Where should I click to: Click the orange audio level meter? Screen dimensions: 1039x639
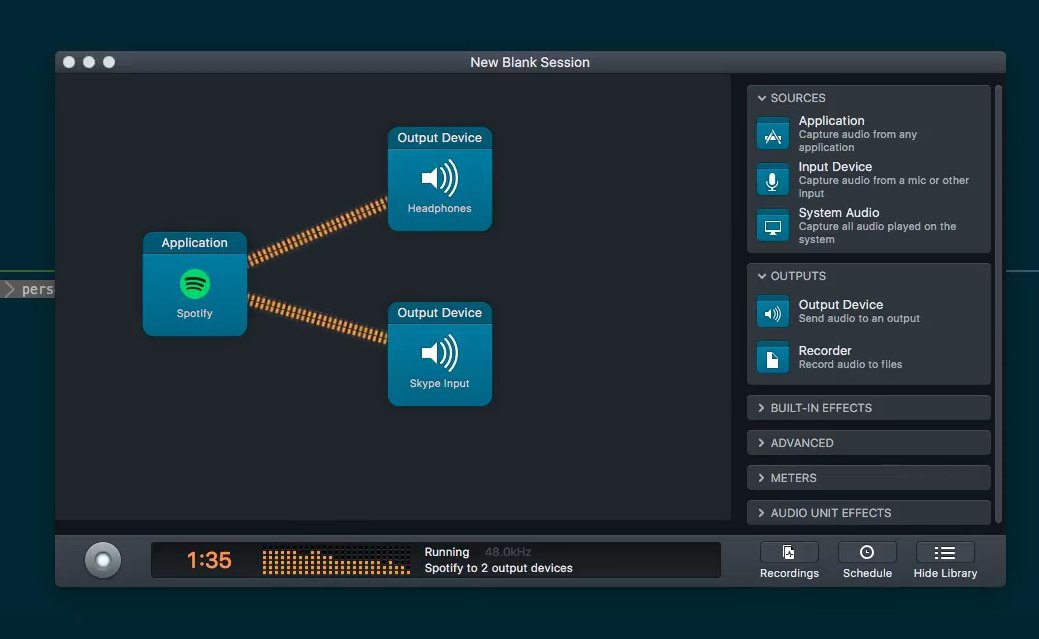pos(336,561)
